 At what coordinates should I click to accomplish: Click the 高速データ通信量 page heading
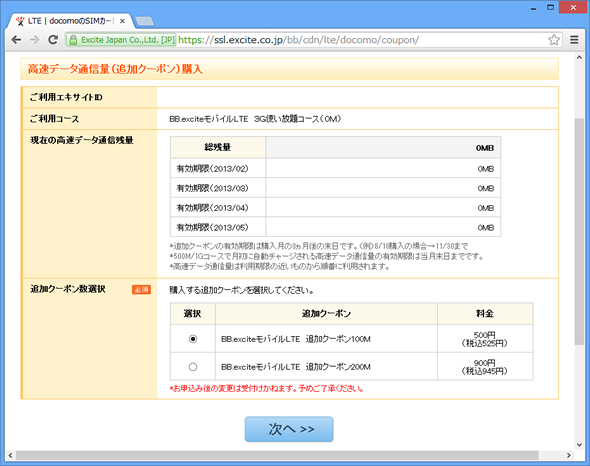click(115, 69)
